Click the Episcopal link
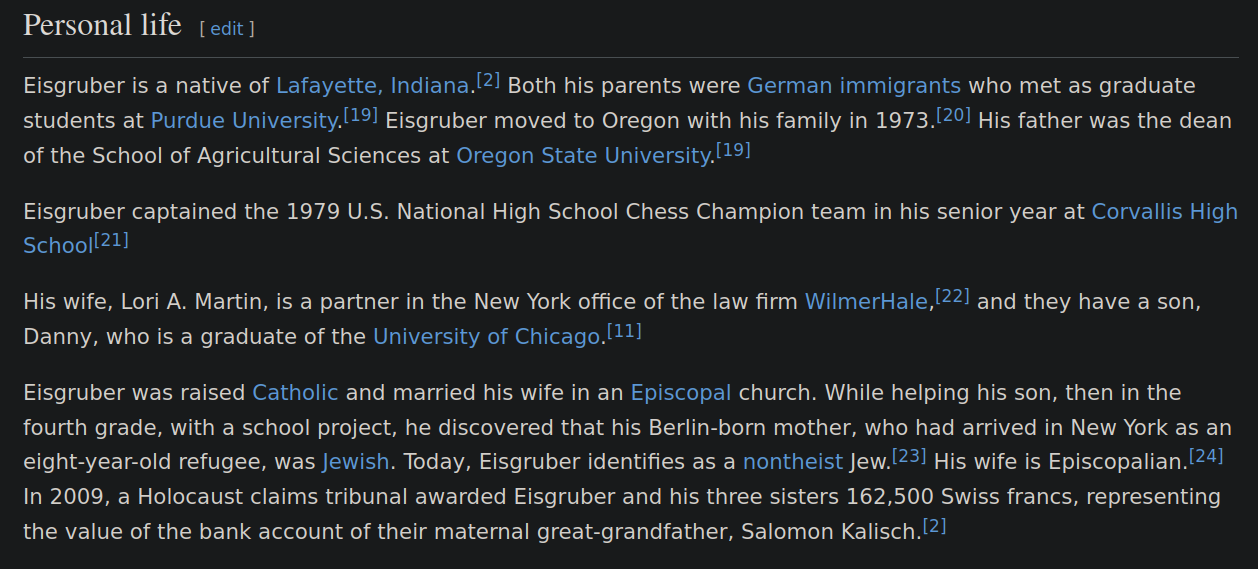Viewport: 1258px width, 569px height. pyautogui.click(x=681, y=393)
